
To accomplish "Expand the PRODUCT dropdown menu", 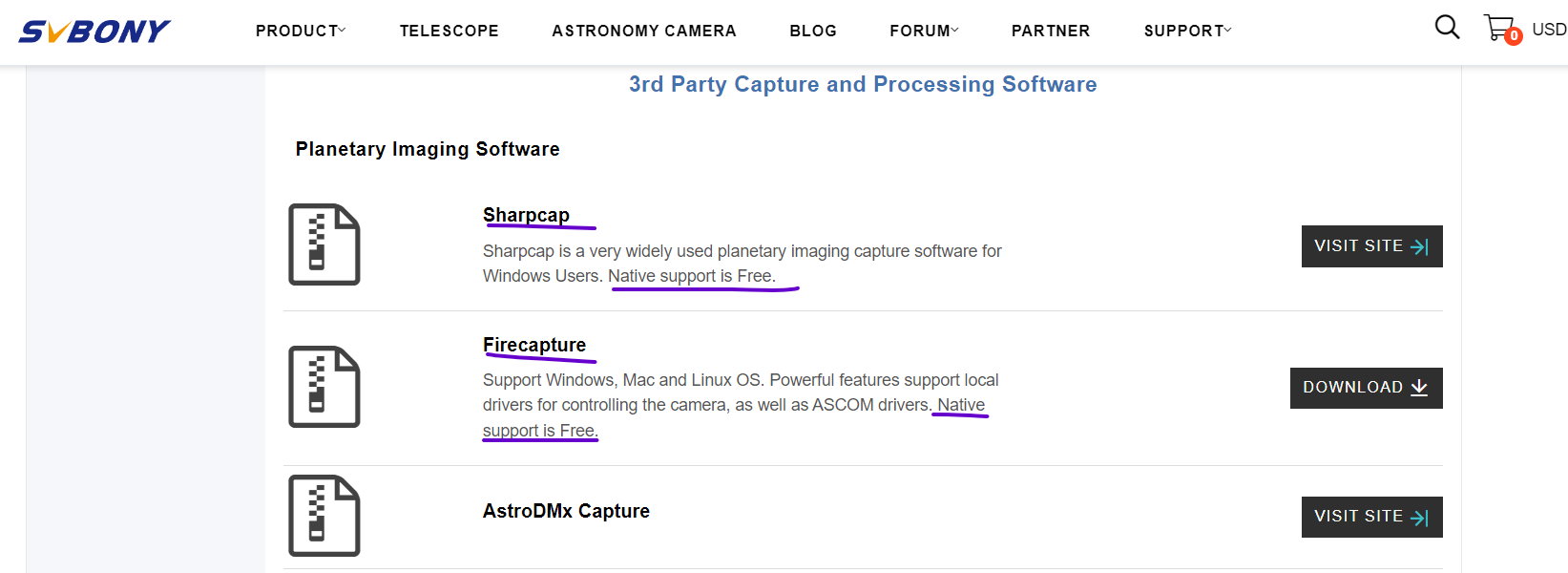I will point(301,31).
